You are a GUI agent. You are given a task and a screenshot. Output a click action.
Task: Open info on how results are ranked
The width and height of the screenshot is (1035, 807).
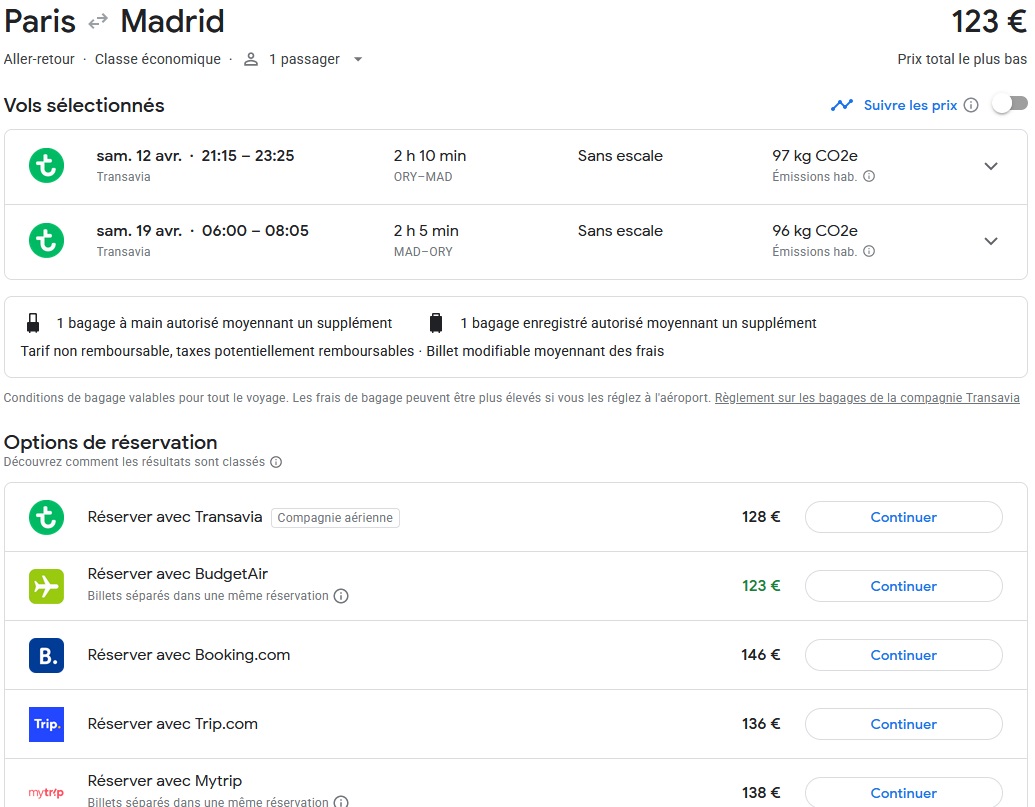[x=276, y=462]
